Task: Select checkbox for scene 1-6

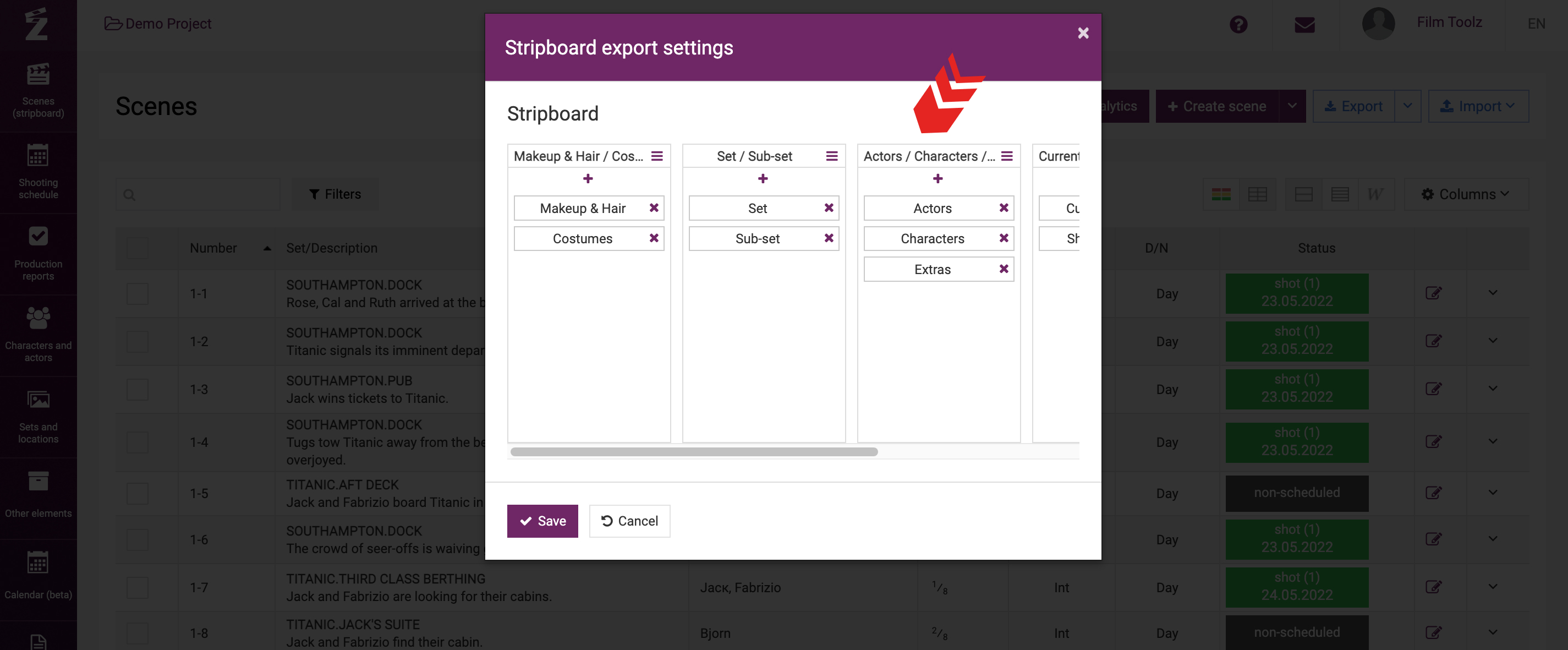Action: pyautogui.click(x=138, y=540)
